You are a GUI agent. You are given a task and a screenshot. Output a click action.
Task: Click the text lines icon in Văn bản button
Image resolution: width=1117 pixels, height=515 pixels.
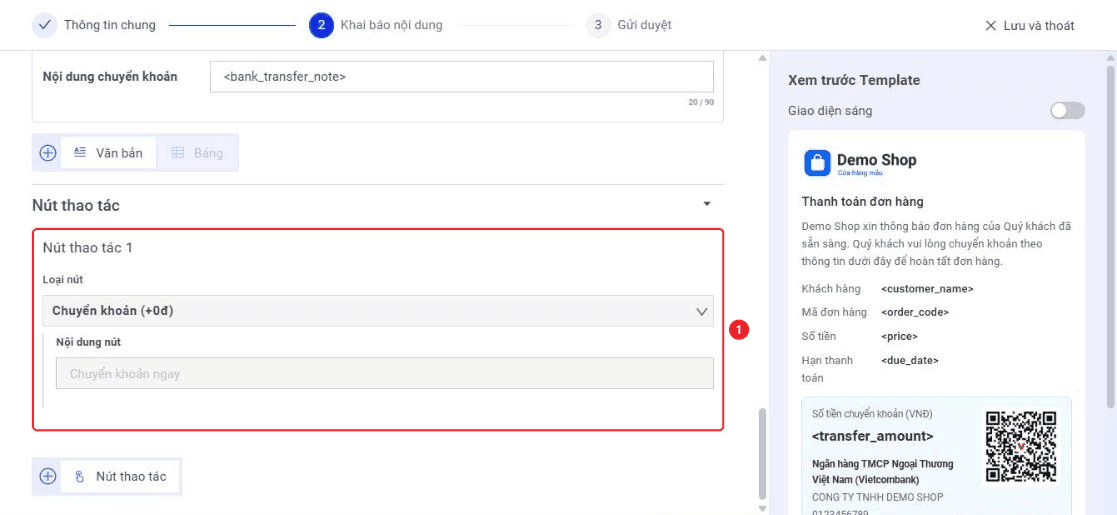pos(80,152)
